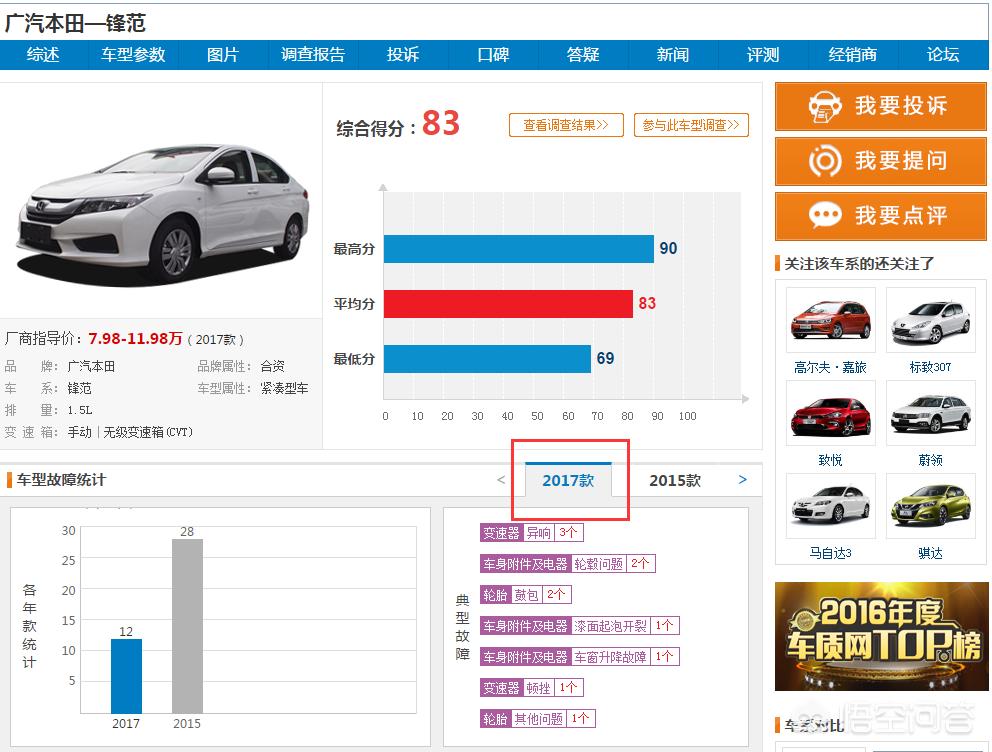Click the 我要提问 orange button
This screenshot has width=992, height=752.
click(x=881, y=161)
